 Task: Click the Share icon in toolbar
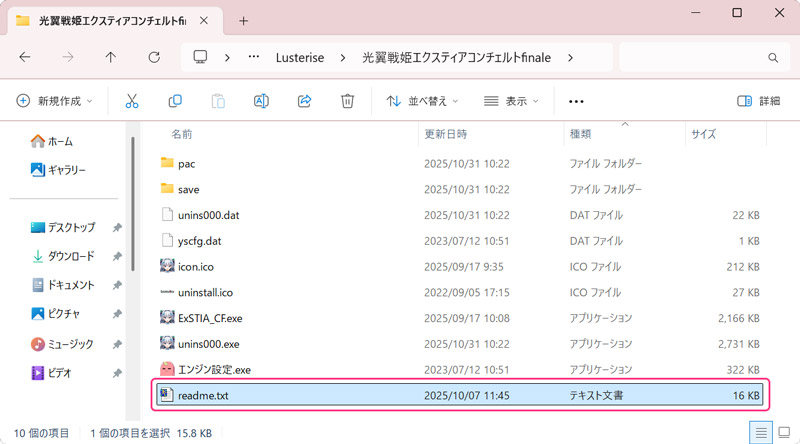[x=305, y=101]
